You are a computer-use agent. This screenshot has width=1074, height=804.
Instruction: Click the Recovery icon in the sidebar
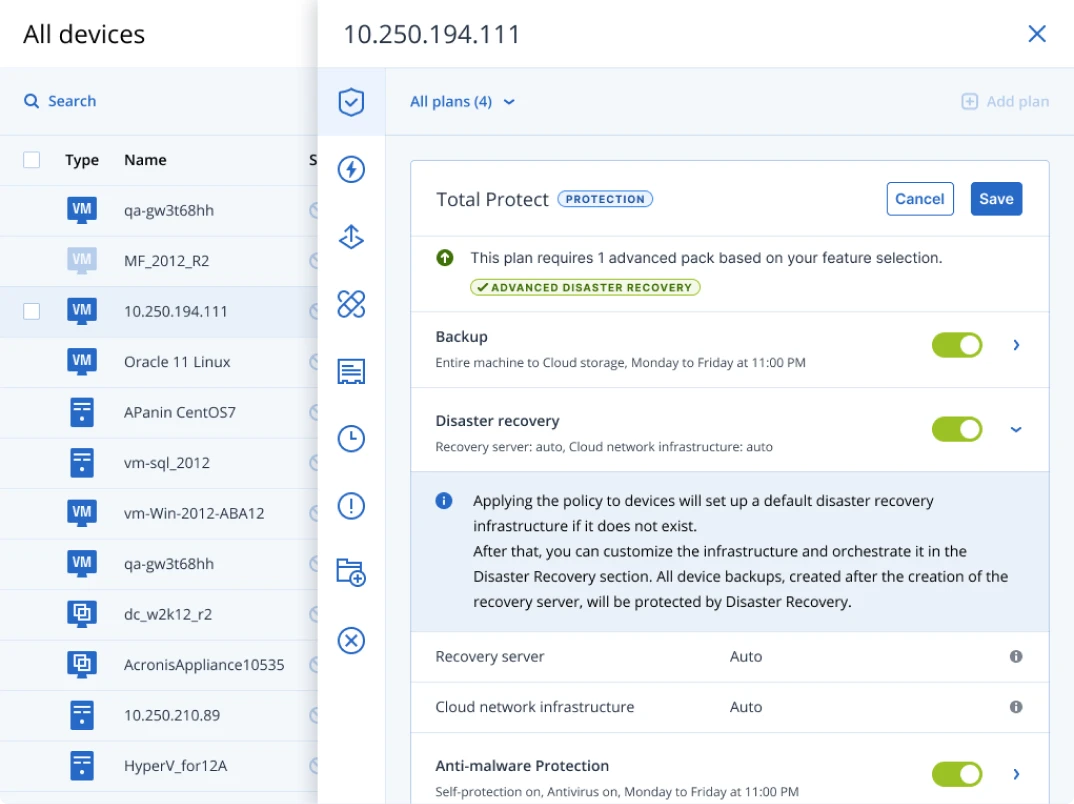click(x=351, y=237)
